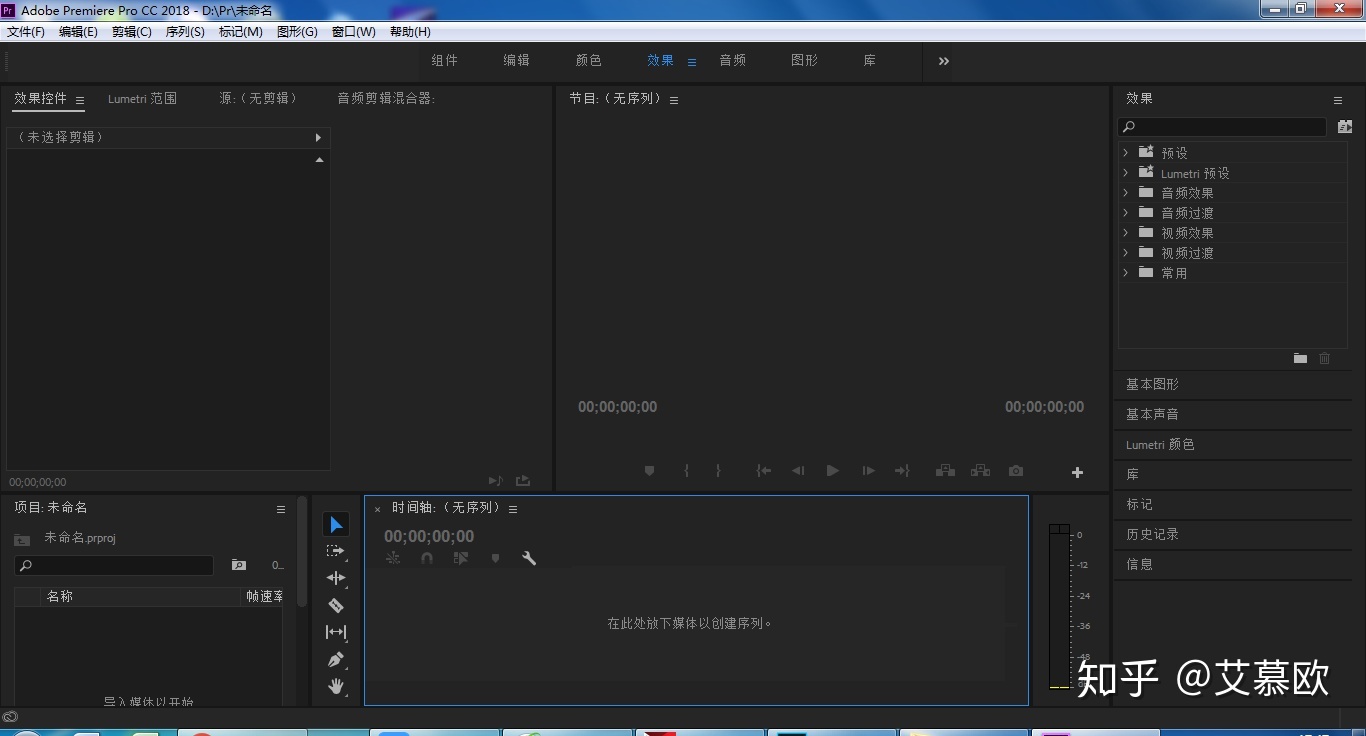Expand the 常用 folder
1366x736 pixels.
(1125, 273)
